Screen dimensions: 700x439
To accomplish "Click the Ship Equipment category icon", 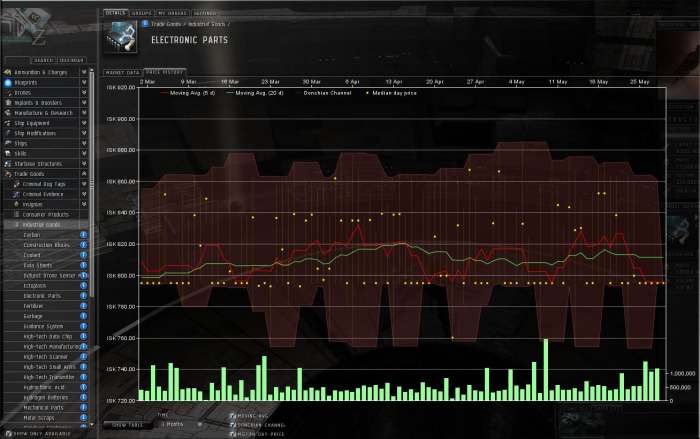I will click(x=8, y=123).
